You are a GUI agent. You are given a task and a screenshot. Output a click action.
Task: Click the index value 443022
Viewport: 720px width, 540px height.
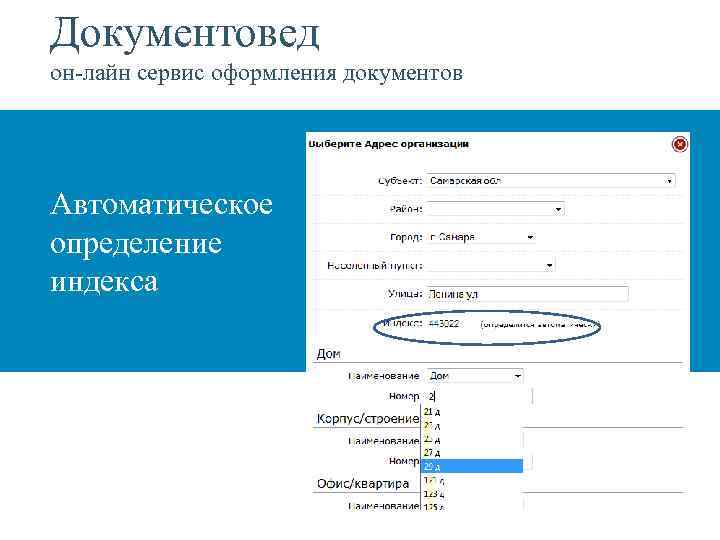coord(444,324)
